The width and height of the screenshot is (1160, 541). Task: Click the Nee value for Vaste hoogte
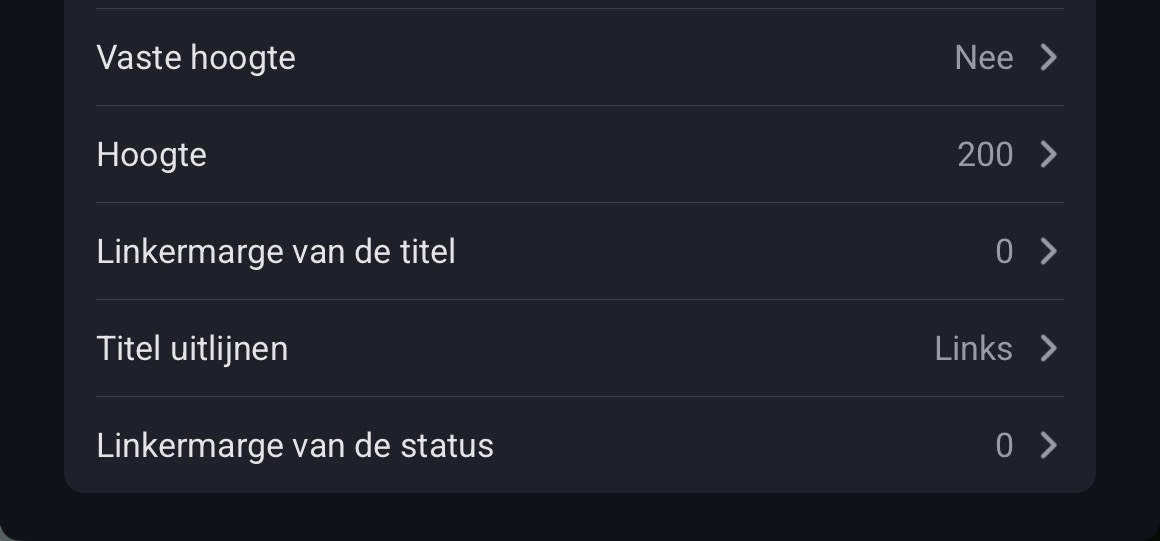click(x=984, y=58)
